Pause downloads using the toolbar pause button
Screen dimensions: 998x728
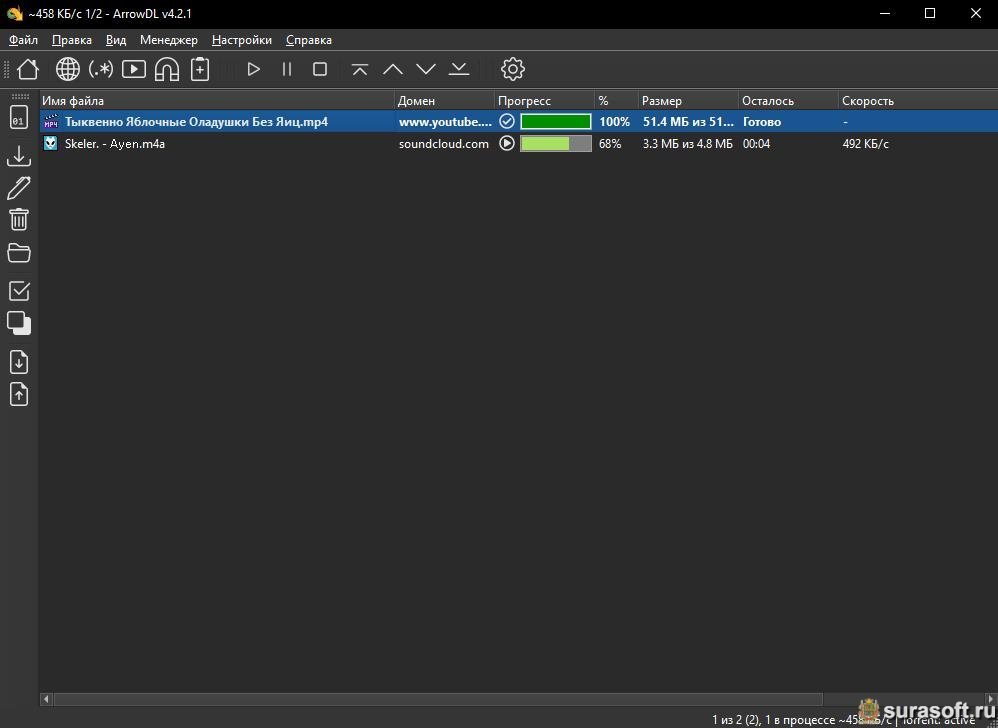287,69
